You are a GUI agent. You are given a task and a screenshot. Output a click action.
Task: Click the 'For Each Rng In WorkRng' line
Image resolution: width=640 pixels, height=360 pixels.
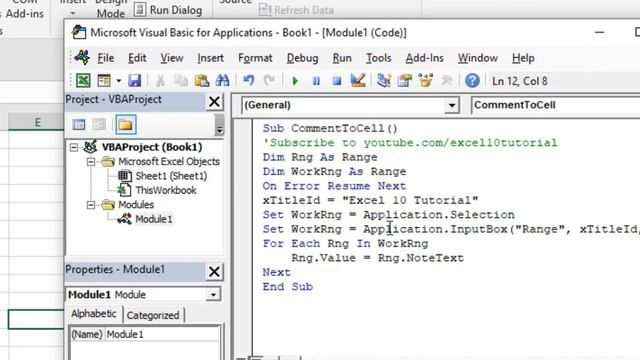[345, 244]
